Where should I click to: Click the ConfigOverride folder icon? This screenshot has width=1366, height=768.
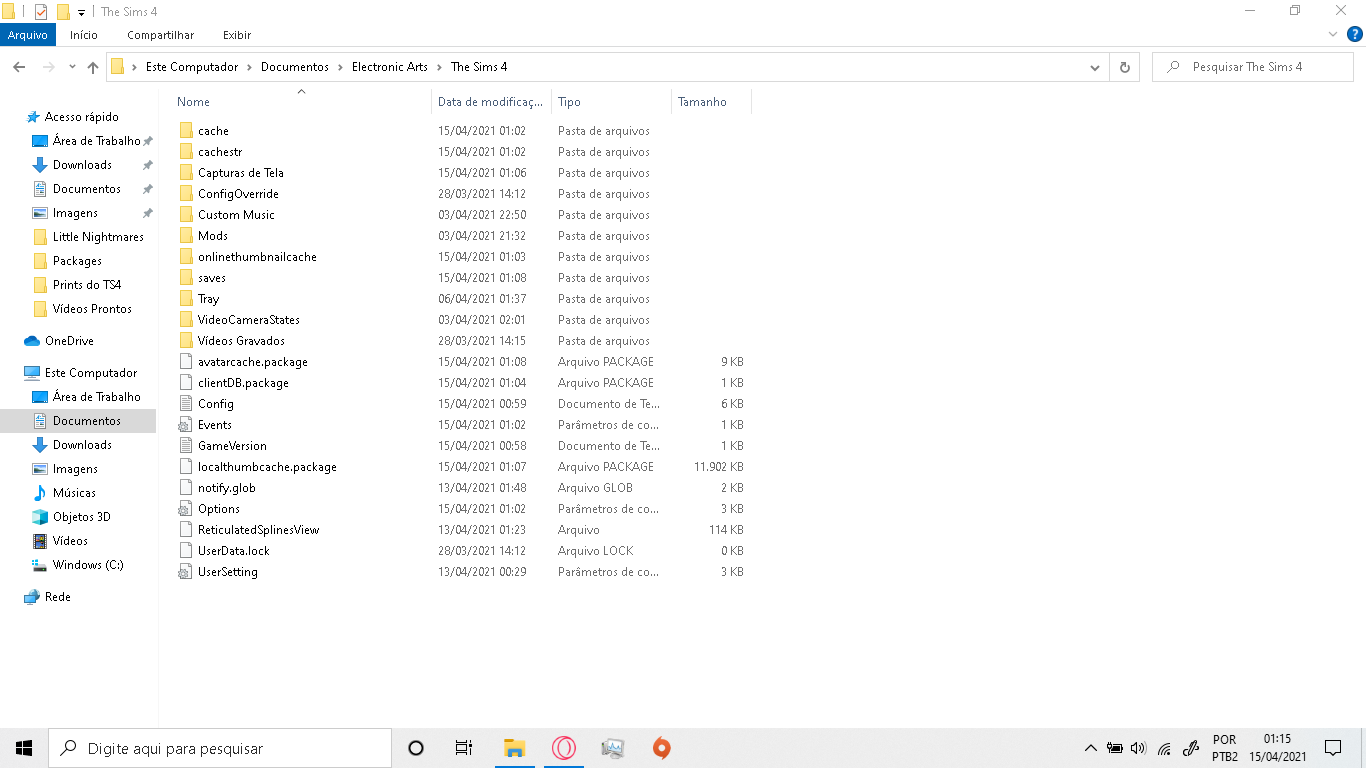[186, 194]
